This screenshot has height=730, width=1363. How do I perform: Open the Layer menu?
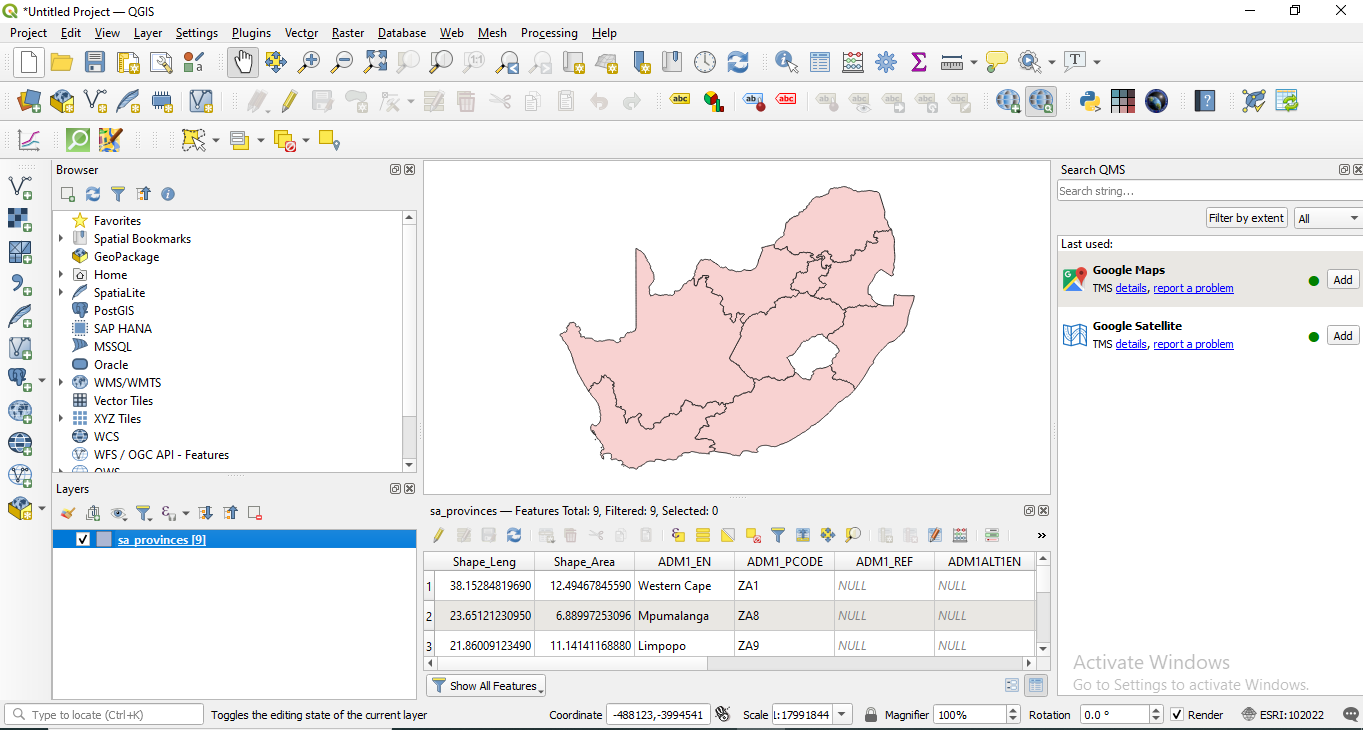tap(148, 33)
